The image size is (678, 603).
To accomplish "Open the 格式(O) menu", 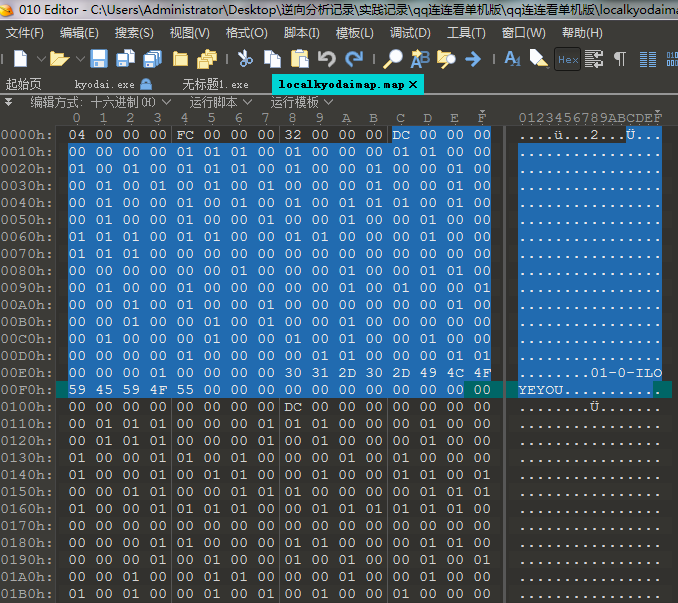I will point(246,33).
